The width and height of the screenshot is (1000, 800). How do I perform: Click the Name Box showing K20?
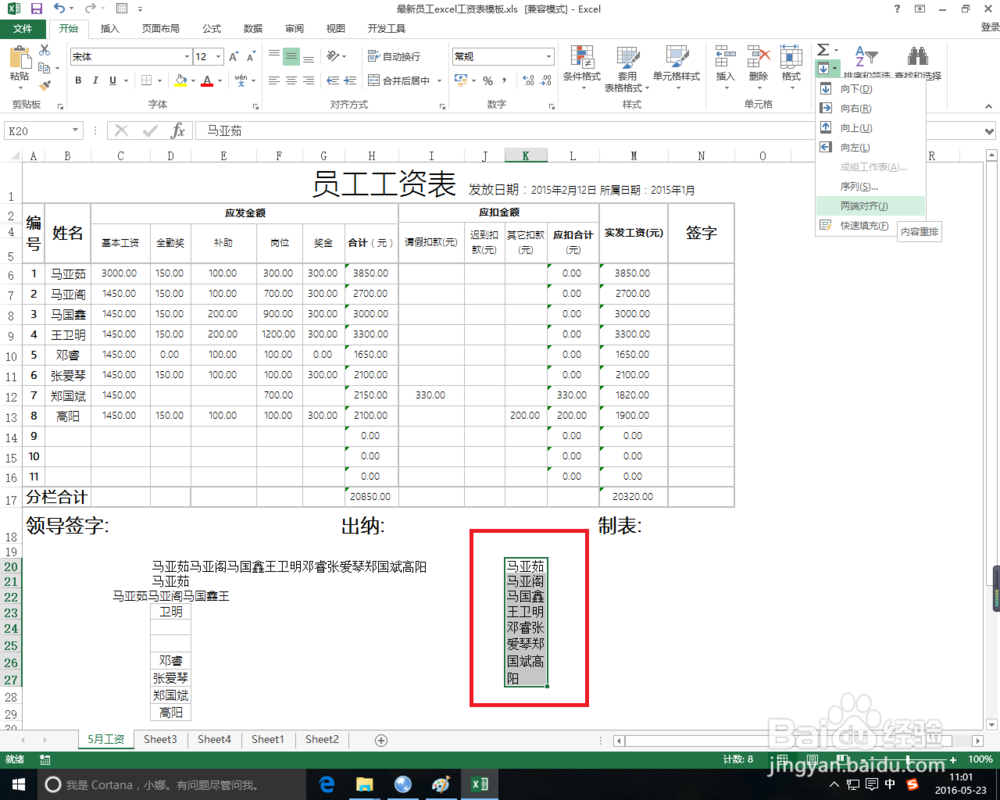(x=37, y=131)
